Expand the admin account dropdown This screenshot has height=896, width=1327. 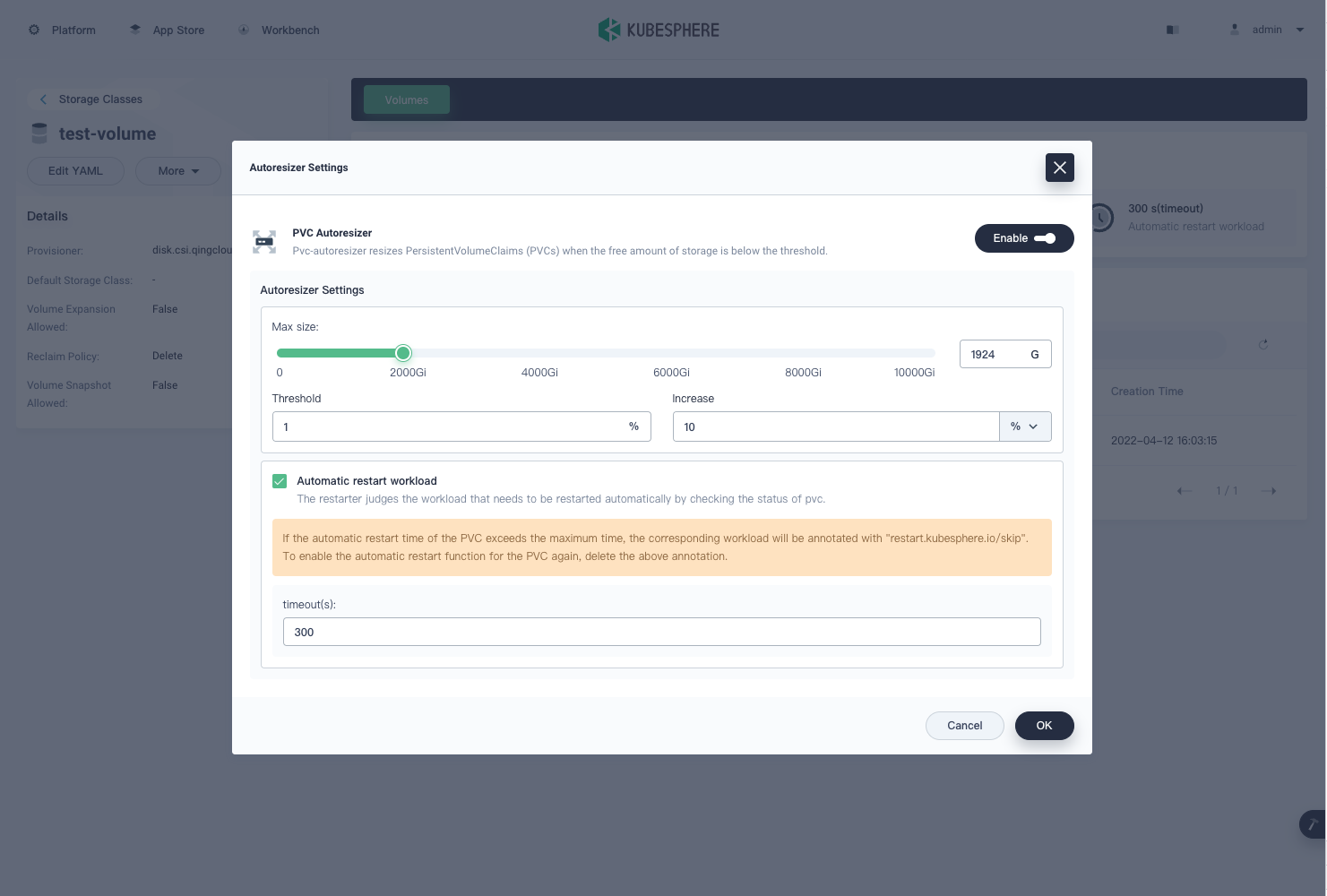(x=1299, y=30)
